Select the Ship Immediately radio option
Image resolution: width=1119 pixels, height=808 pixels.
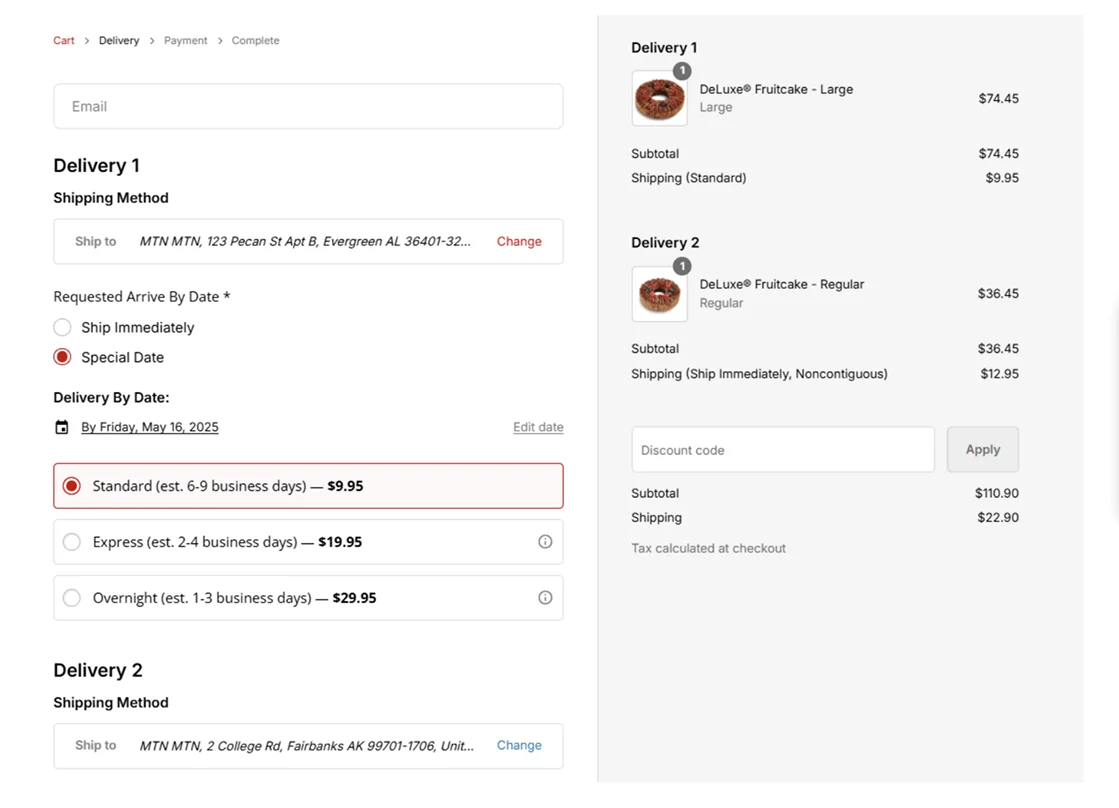[x=63, y=328]
